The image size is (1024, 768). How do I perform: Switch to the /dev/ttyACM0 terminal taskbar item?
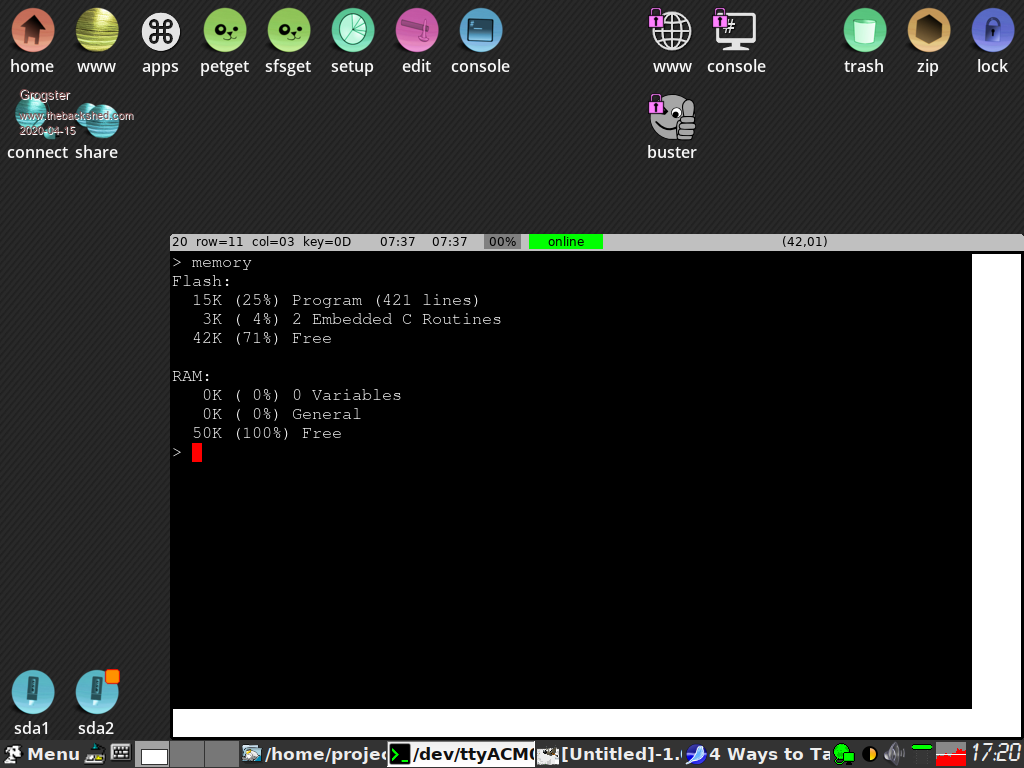coord(461,754)
